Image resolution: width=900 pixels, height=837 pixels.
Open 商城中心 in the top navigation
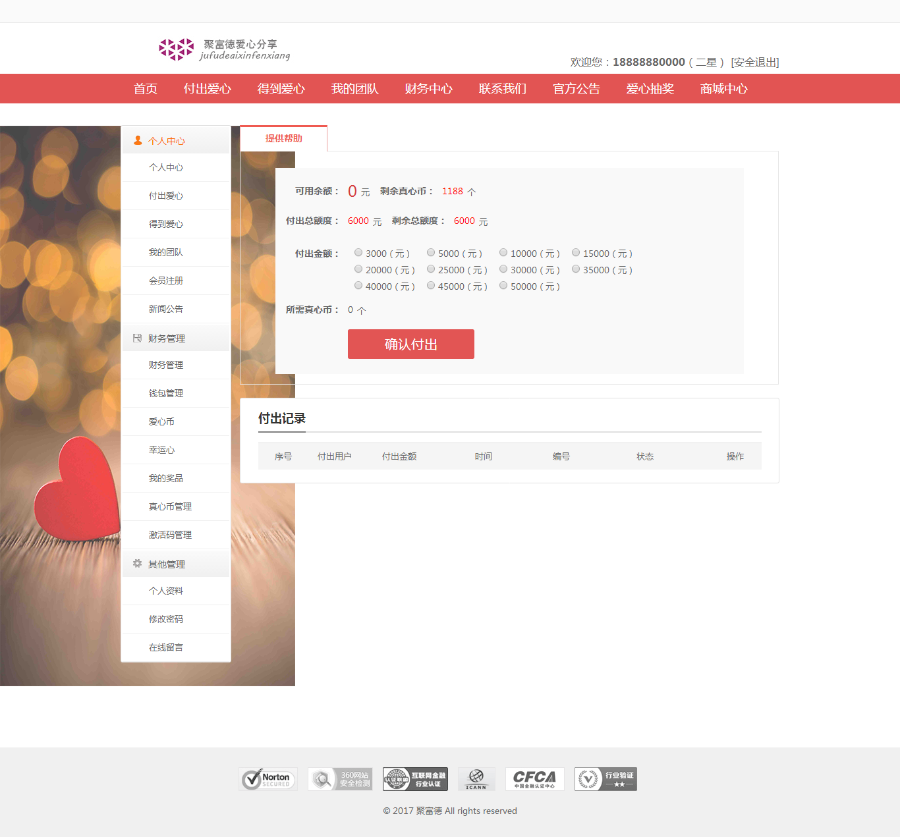coord(724,88)
